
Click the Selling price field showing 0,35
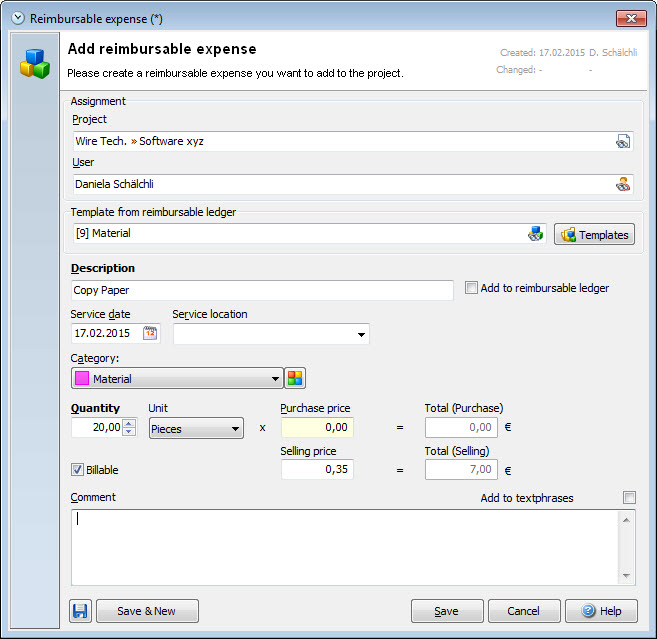click(317, 470)
